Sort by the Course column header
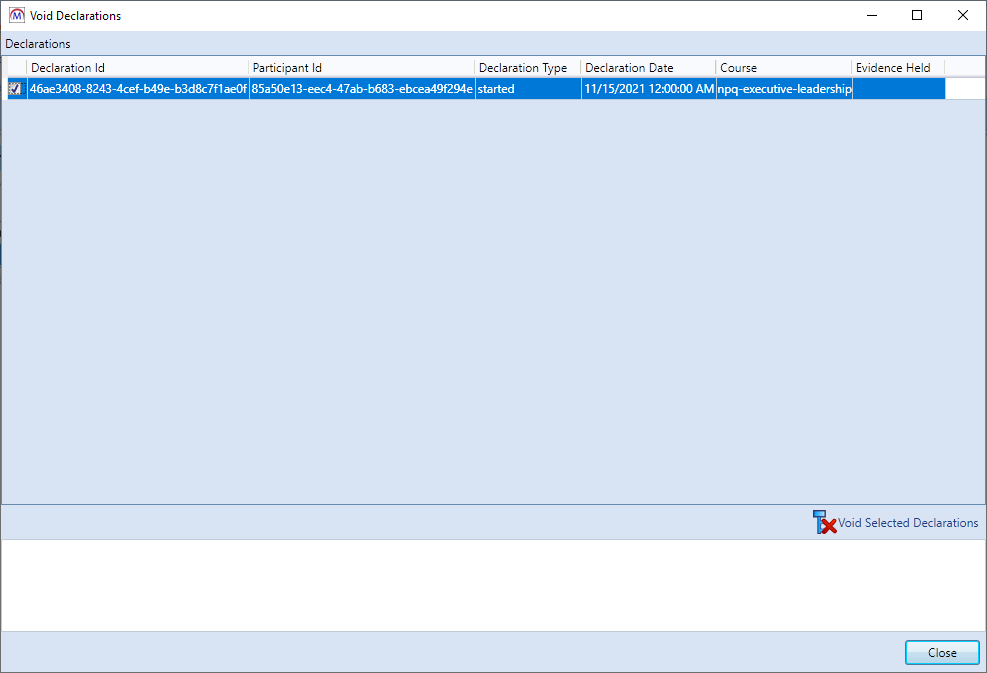Image resolution: width=987 pixels, height=673 pixels. point(784,68)
